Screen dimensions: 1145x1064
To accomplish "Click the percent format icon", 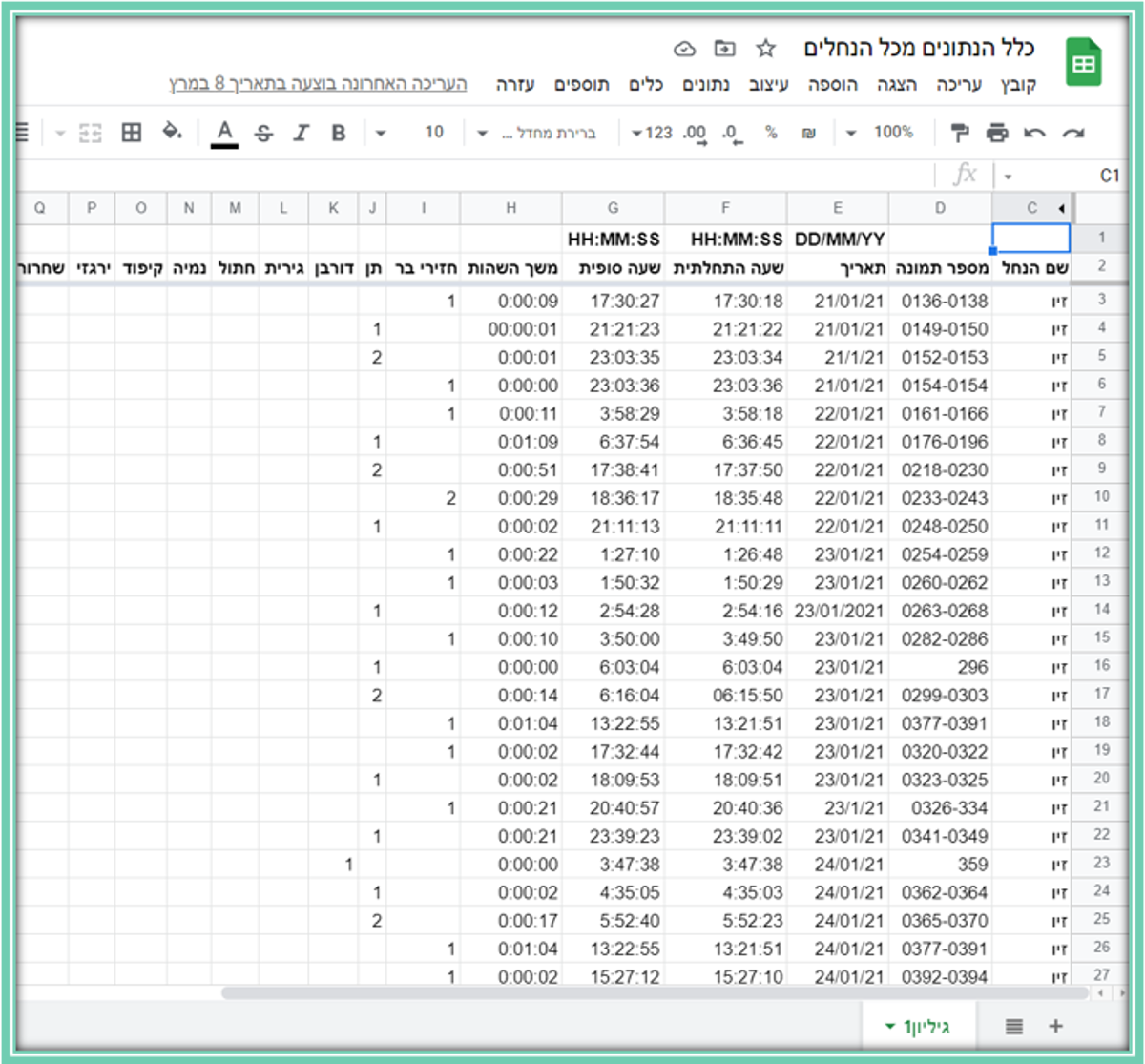I will pyautogui.click(x=771, y=133).
